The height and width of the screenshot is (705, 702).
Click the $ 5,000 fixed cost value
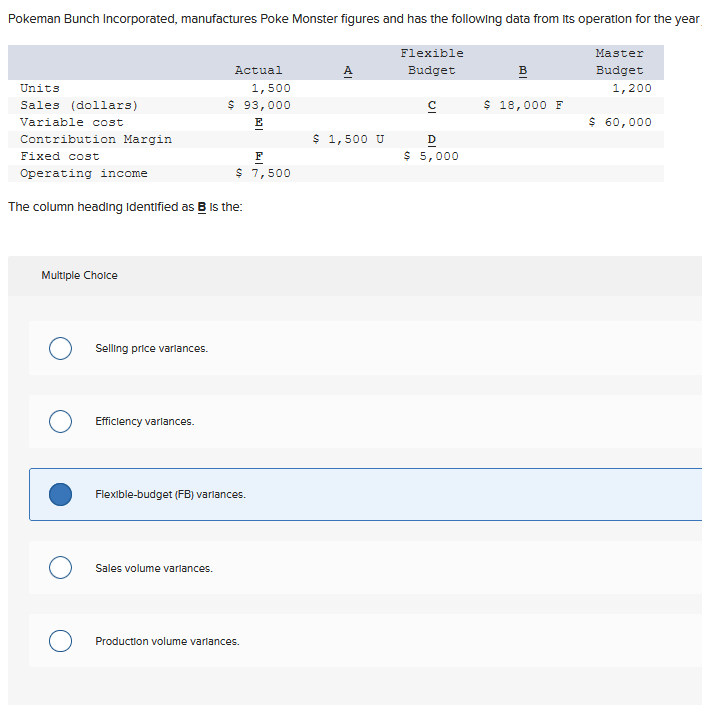[x=431, y=156]
